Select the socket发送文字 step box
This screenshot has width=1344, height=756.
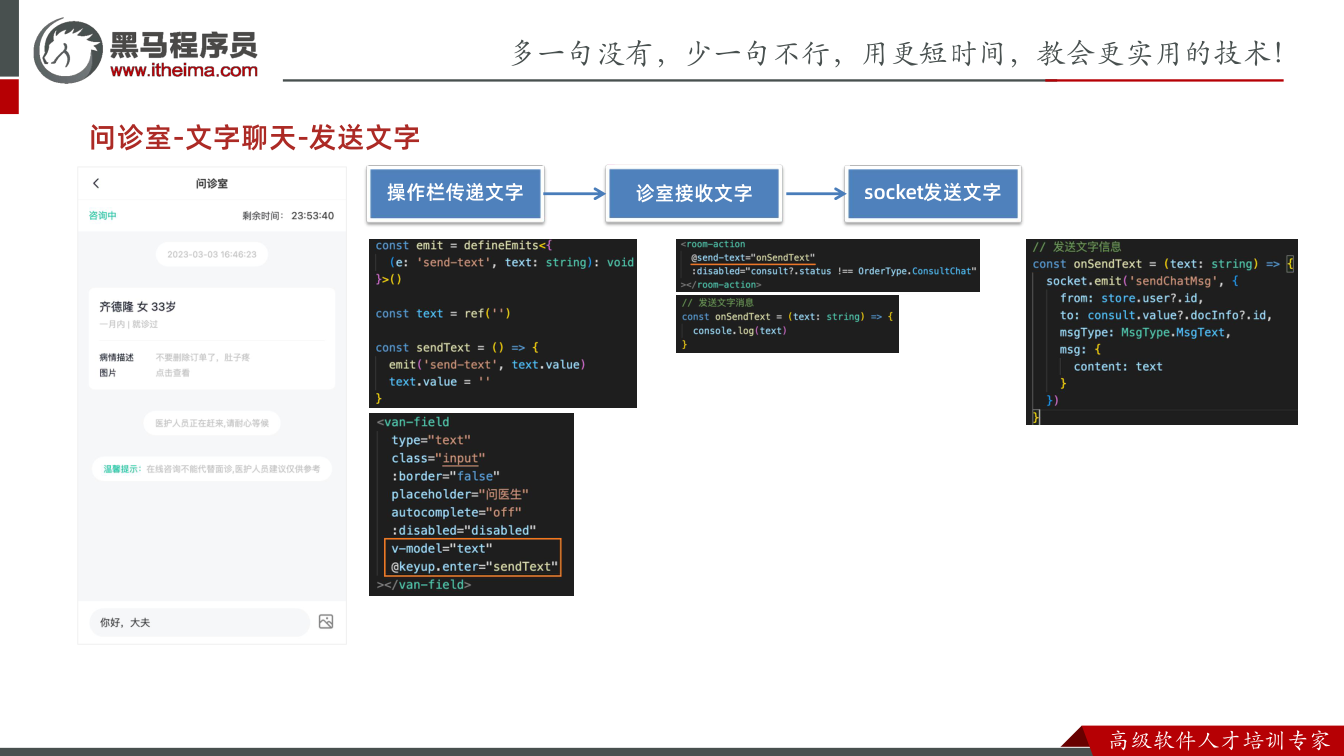tap(932, 193)
